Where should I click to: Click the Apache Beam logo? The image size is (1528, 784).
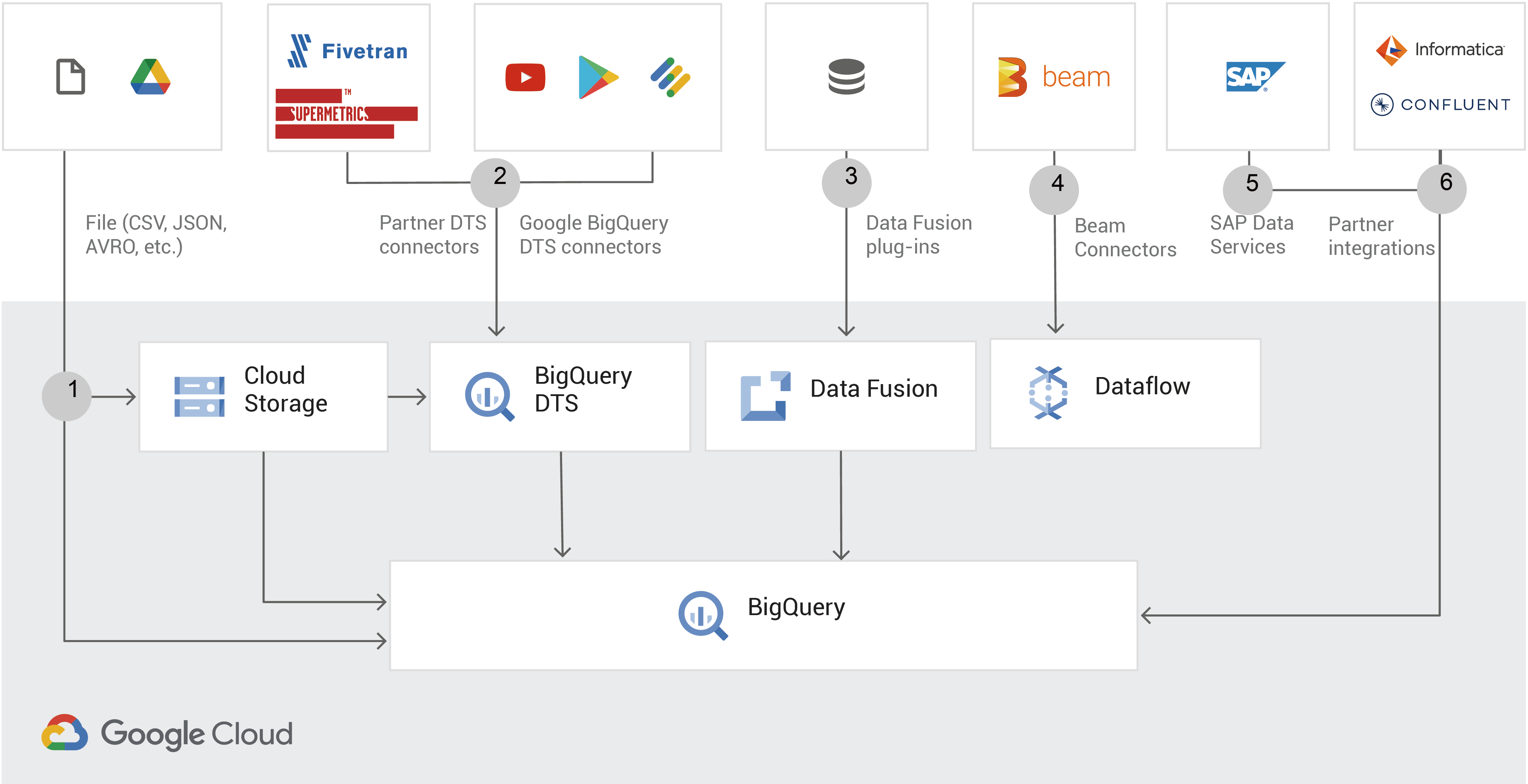coord(1053,77)
